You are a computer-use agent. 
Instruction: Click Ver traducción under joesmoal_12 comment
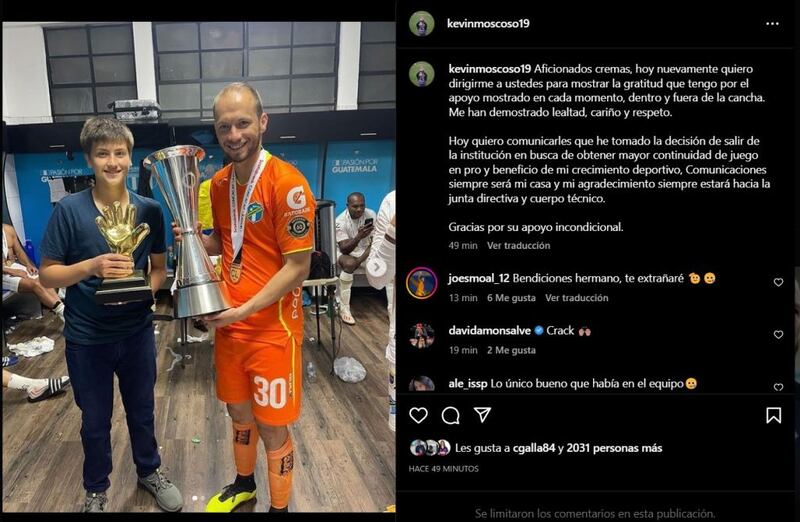coord(577,297)
